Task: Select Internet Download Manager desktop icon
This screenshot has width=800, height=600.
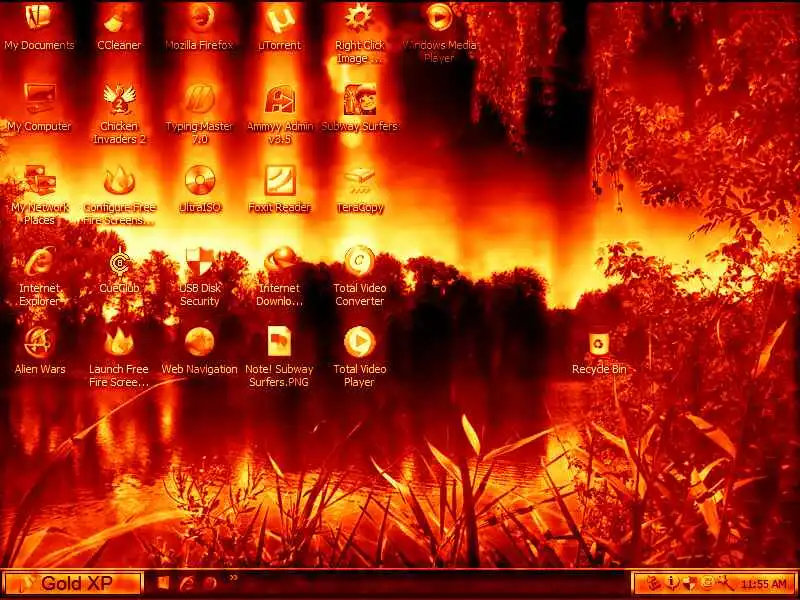Action: (280, 277)
